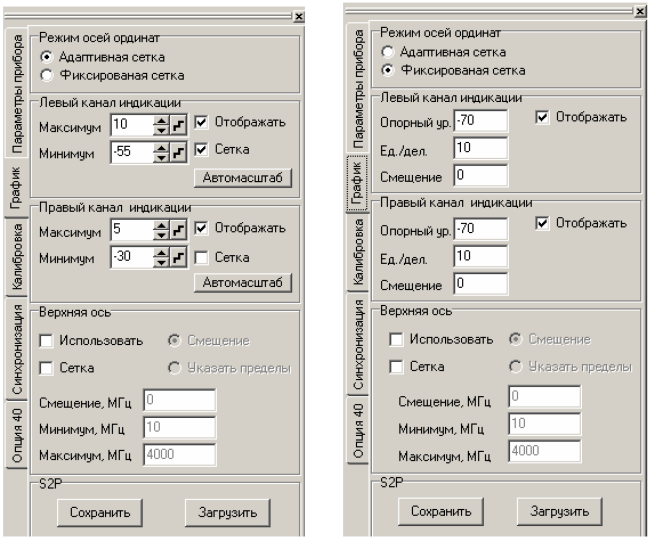The image size is (649, 538).
Task: Increase left channel Максимум with up arrow
Action: click(x=161, y=121)
